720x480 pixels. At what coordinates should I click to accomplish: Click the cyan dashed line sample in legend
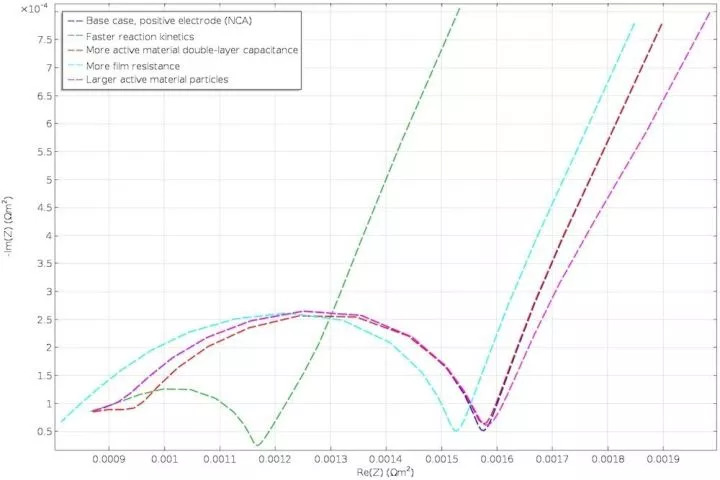pyautogui.click(x=73, y=64)
